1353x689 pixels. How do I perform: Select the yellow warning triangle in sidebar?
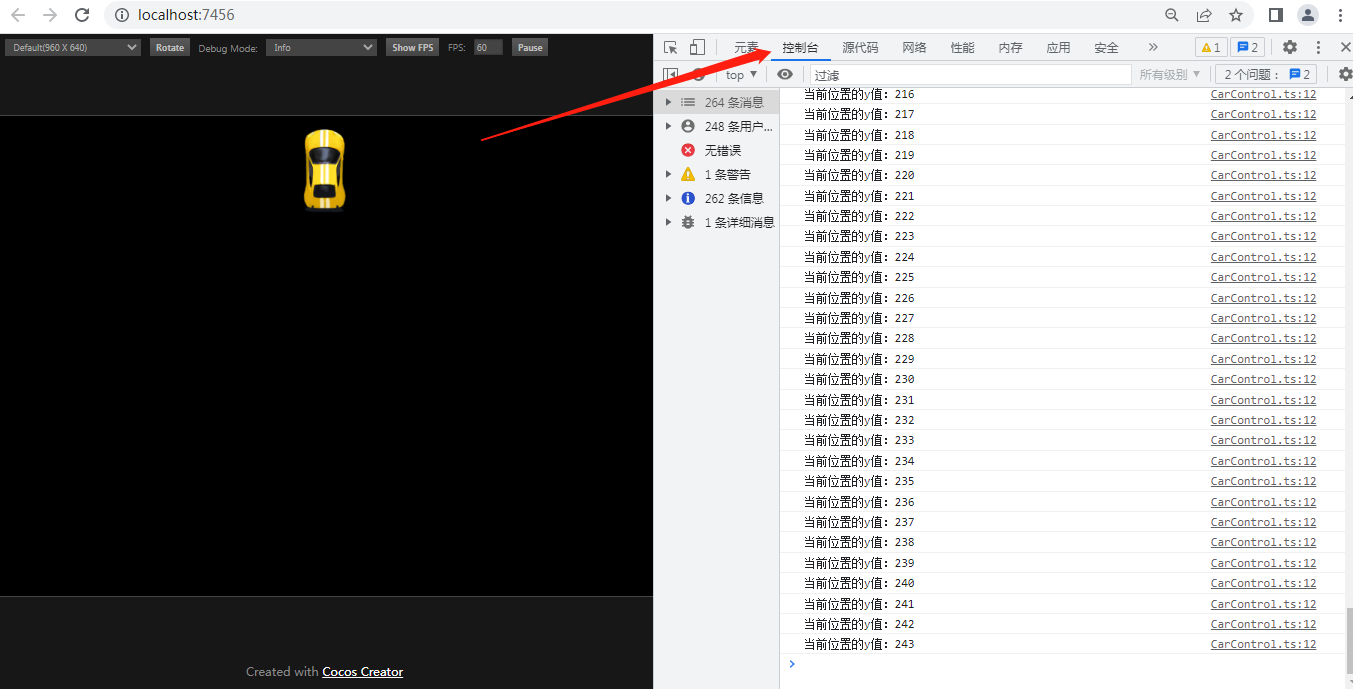tap(688, 174)
